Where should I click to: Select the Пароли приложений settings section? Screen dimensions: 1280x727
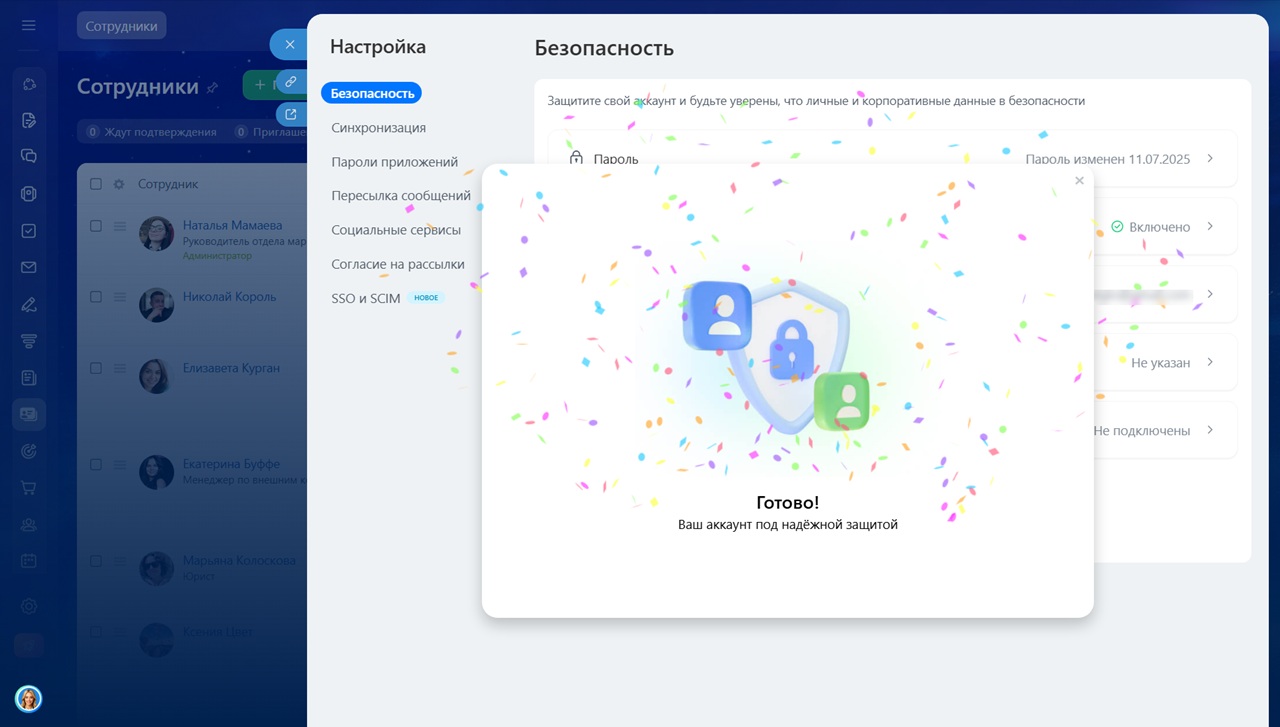click(394, 162)
